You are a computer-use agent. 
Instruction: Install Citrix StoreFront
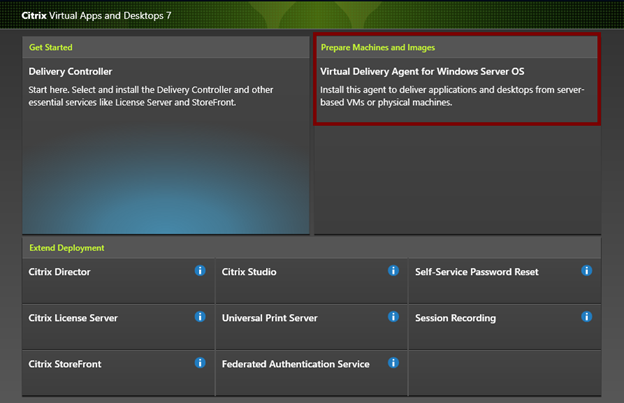click(65, 364)
